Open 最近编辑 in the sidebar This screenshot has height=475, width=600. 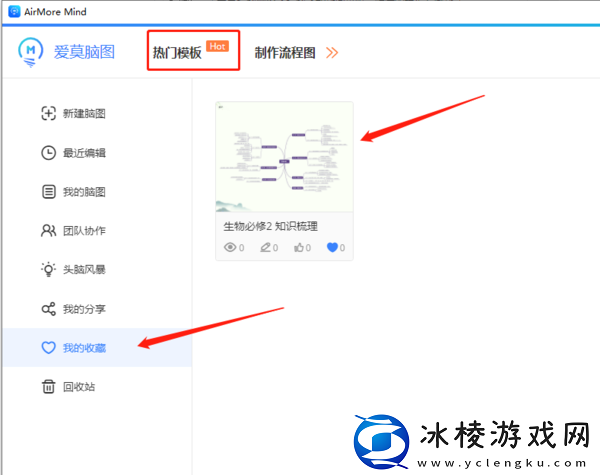point(84,153)
